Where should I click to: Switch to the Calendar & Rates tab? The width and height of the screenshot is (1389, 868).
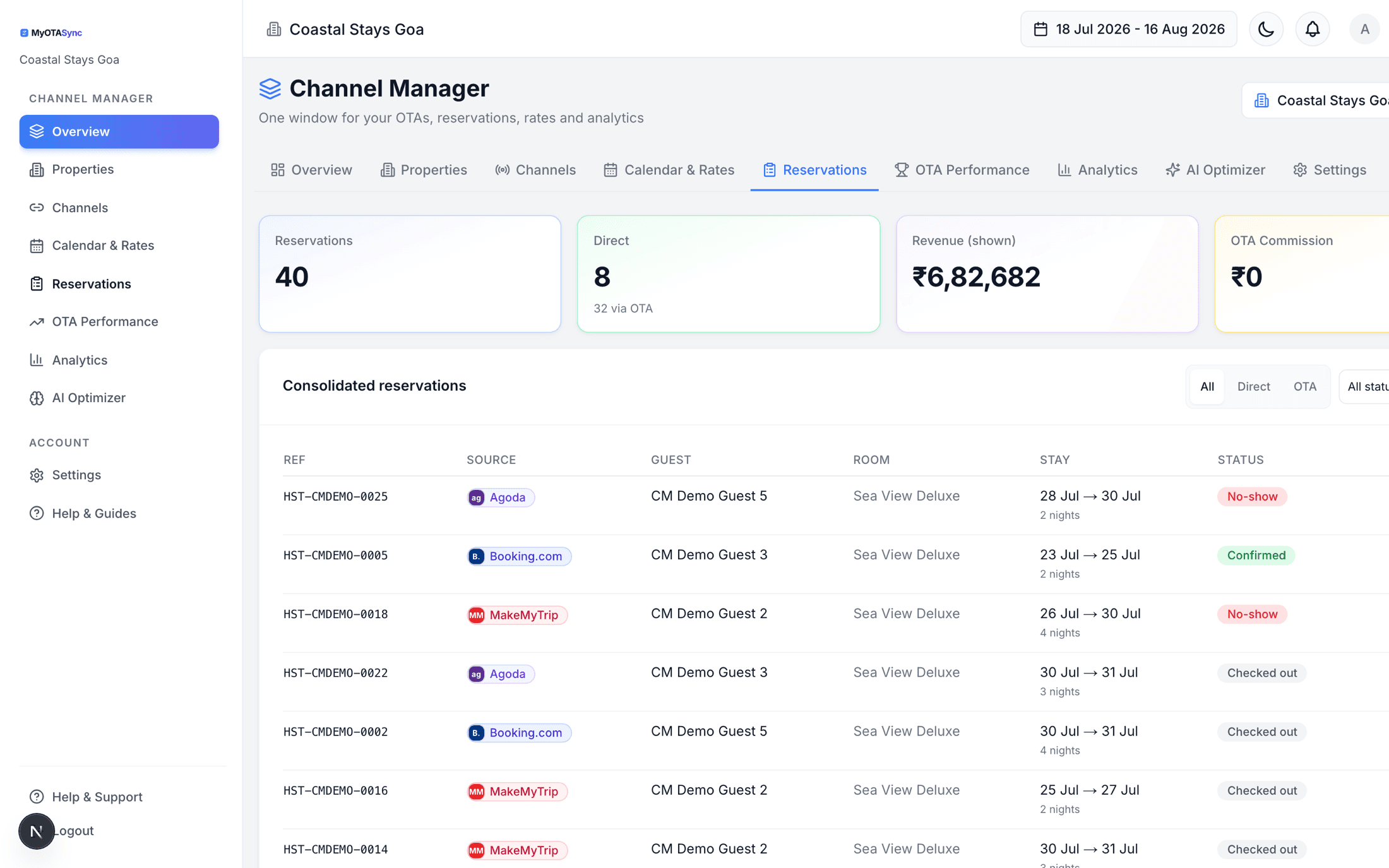(x=669, y=170)
